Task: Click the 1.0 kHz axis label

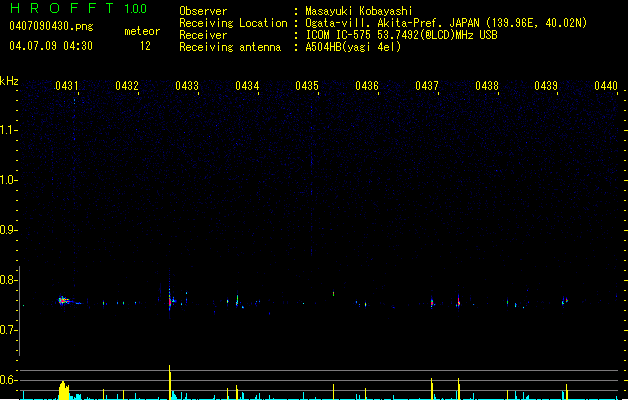Action: (x=8, y=180)
